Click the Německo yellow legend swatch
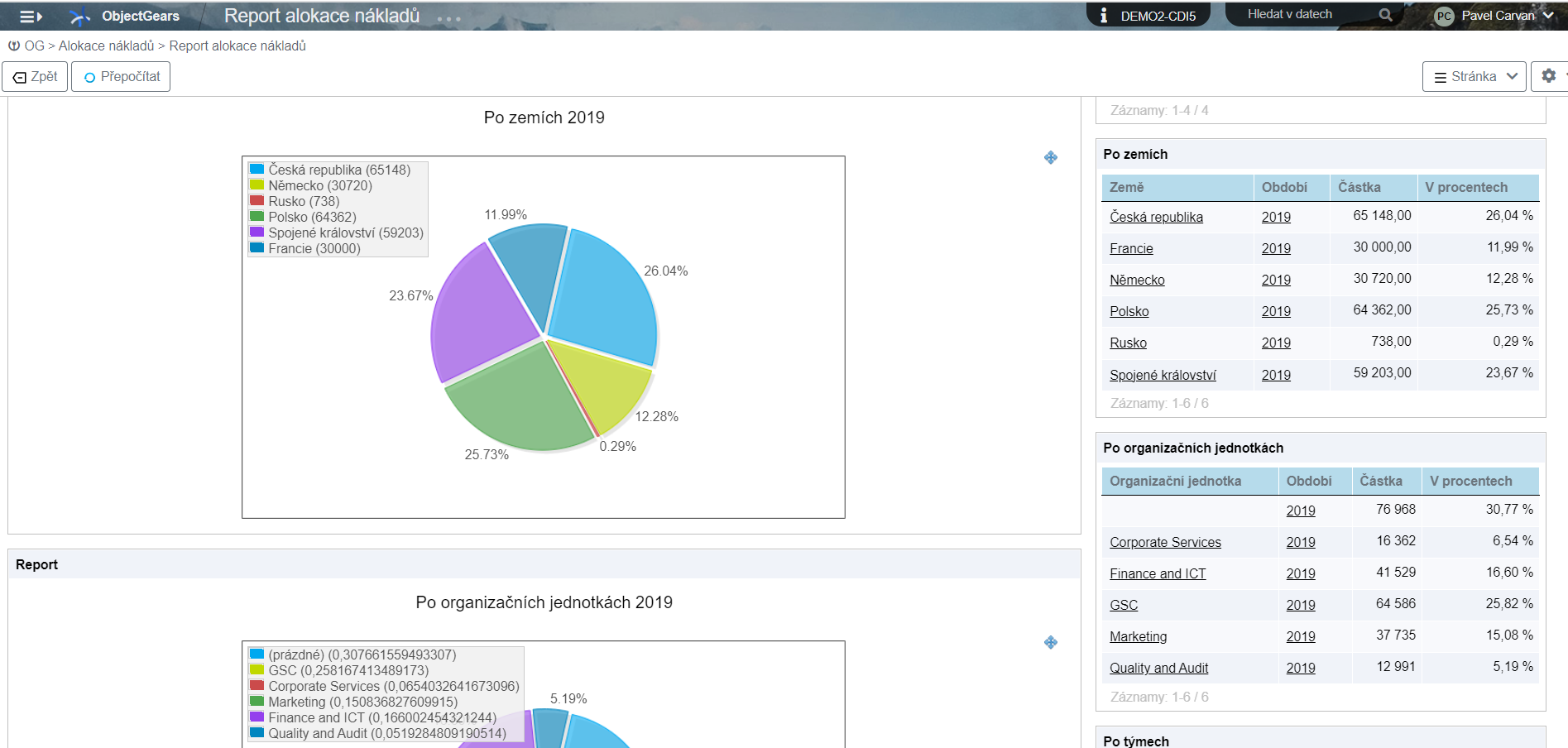Image resolution: width=1568 pixels, height=748 pixels. pos(257,185)
